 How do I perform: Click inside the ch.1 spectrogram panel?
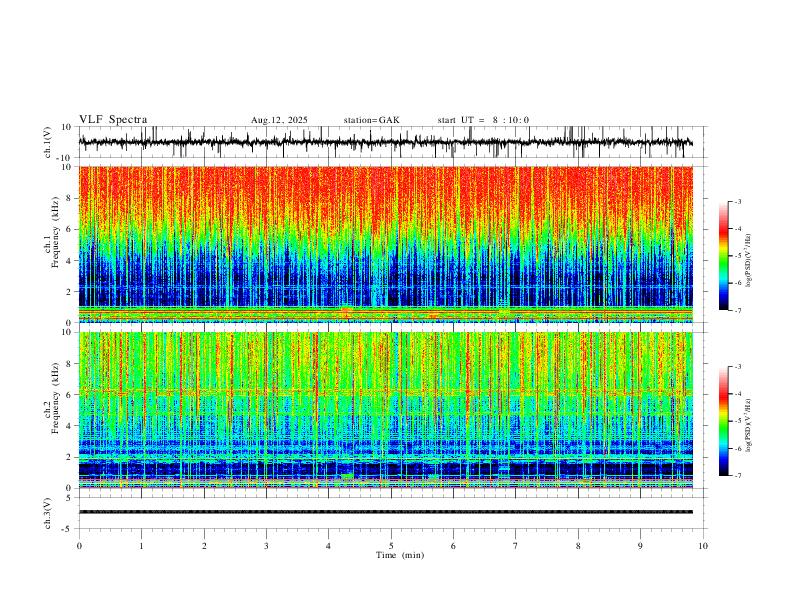coord(385,244)
